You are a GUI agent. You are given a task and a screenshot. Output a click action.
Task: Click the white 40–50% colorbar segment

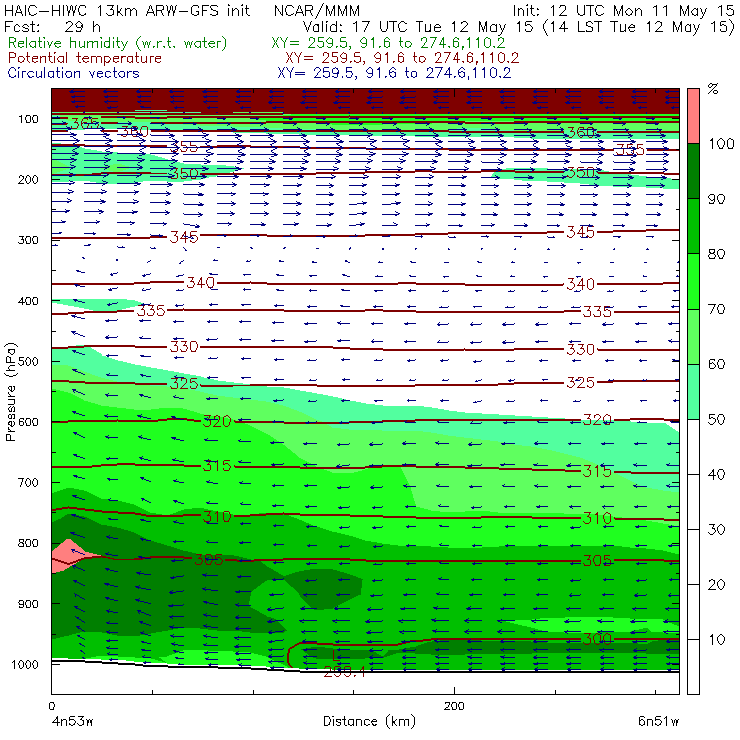(693, 446)
